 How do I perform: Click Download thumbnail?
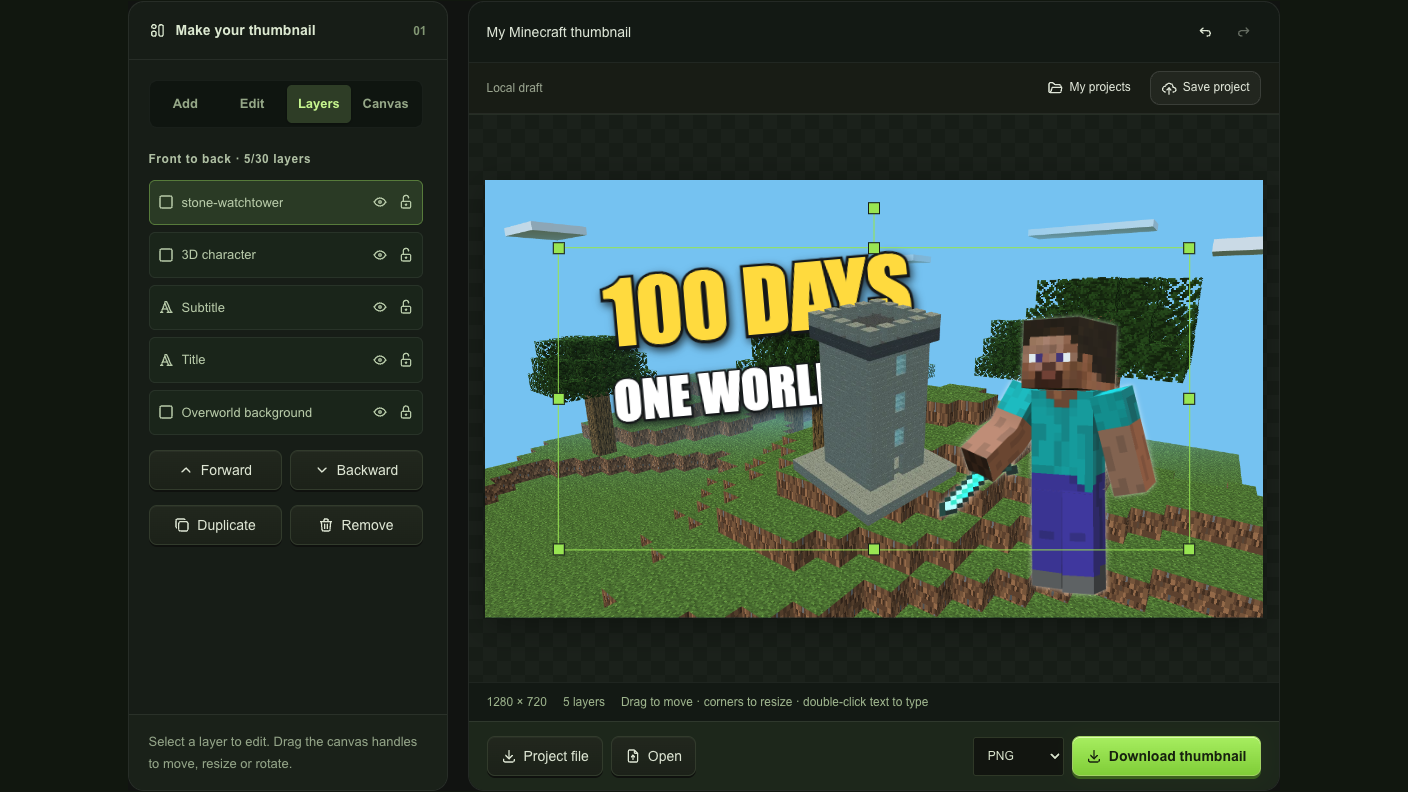point(1166,756)
